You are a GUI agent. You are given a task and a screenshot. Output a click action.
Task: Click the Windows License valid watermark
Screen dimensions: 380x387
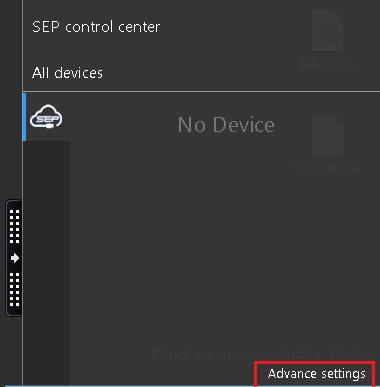click(x=264, y=353)
